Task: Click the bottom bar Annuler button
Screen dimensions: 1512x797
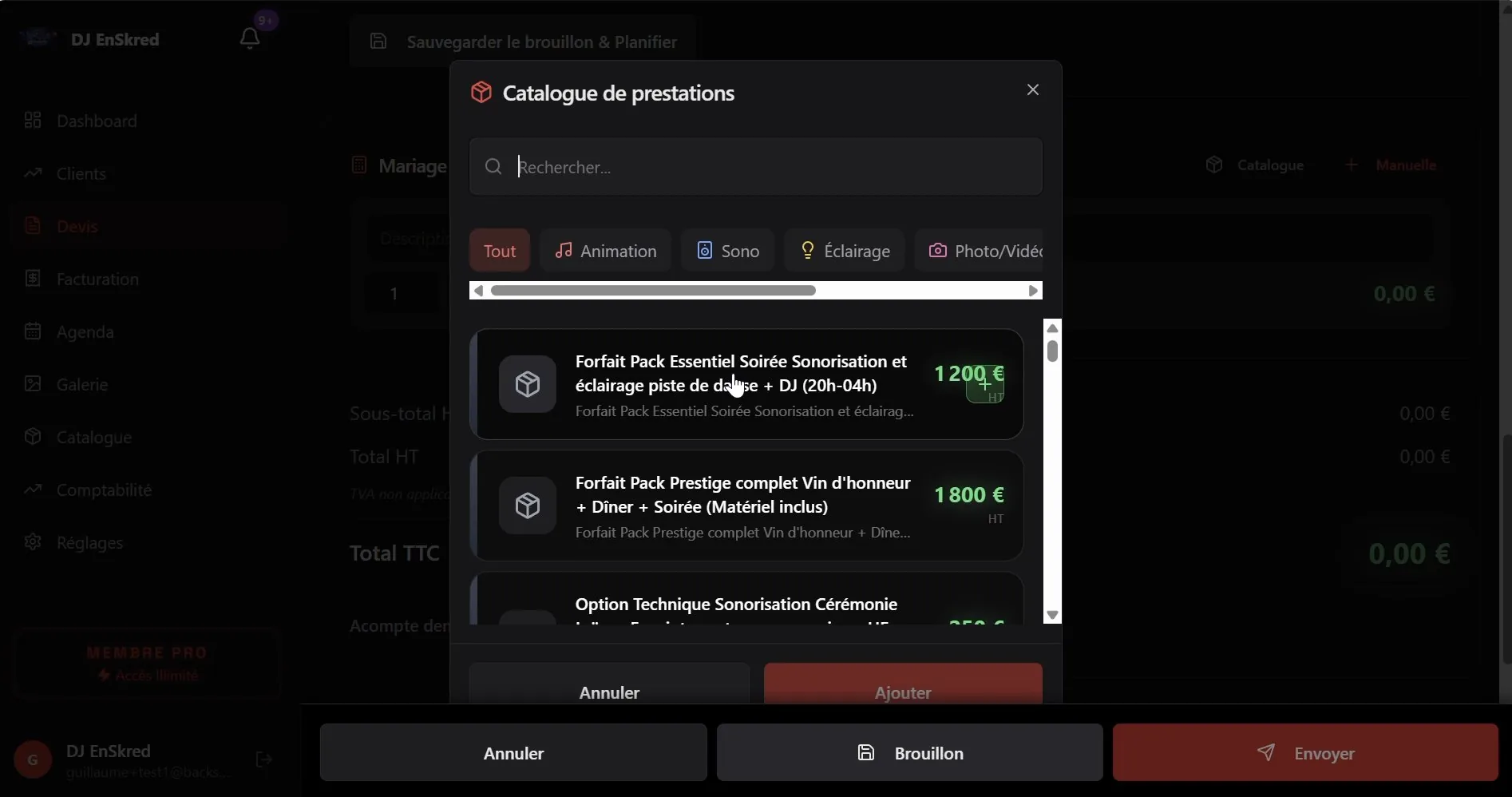Action: (x=513, y=752)
